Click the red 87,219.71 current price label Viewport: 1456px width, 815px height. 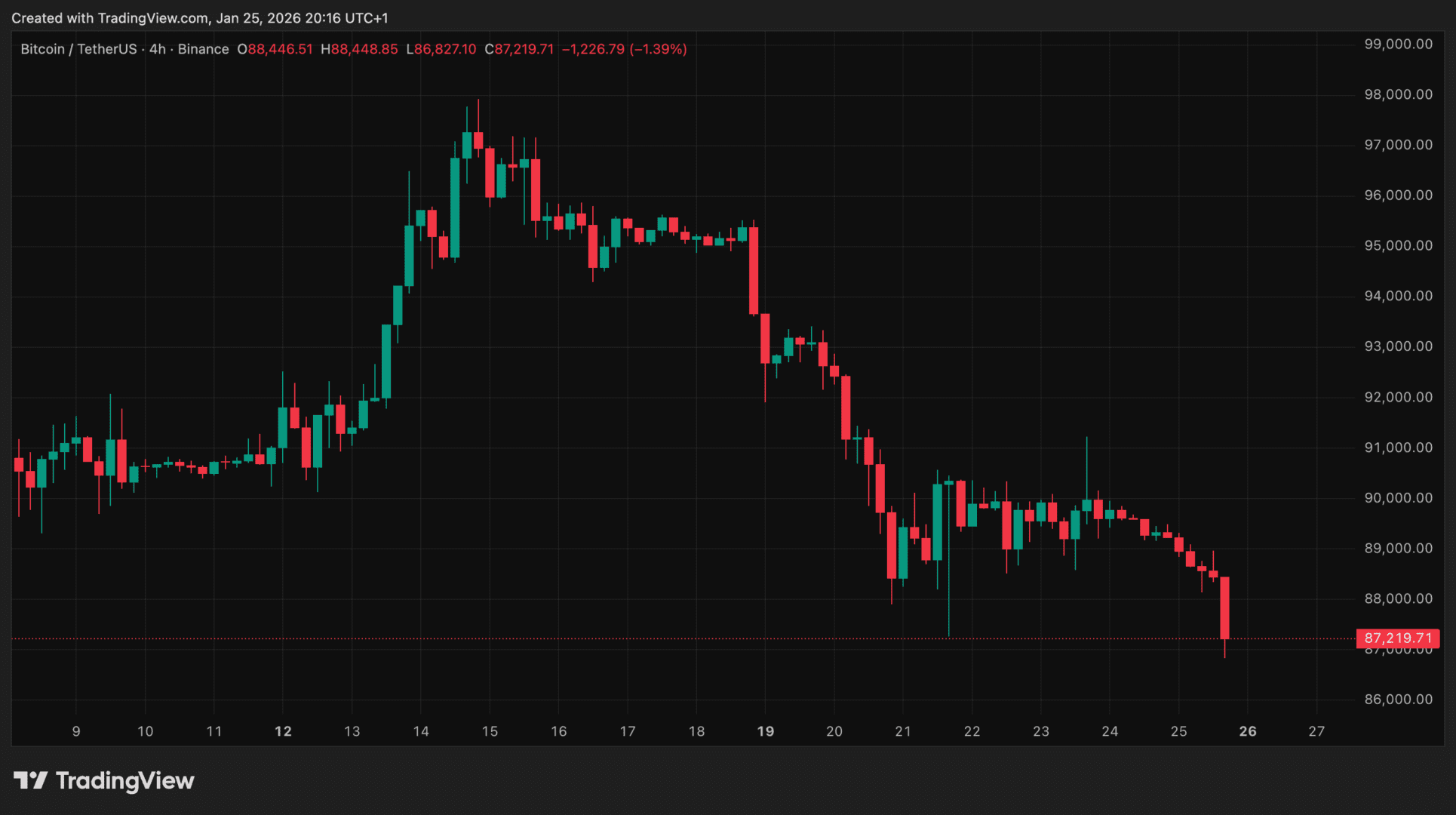pos(1397,638)
